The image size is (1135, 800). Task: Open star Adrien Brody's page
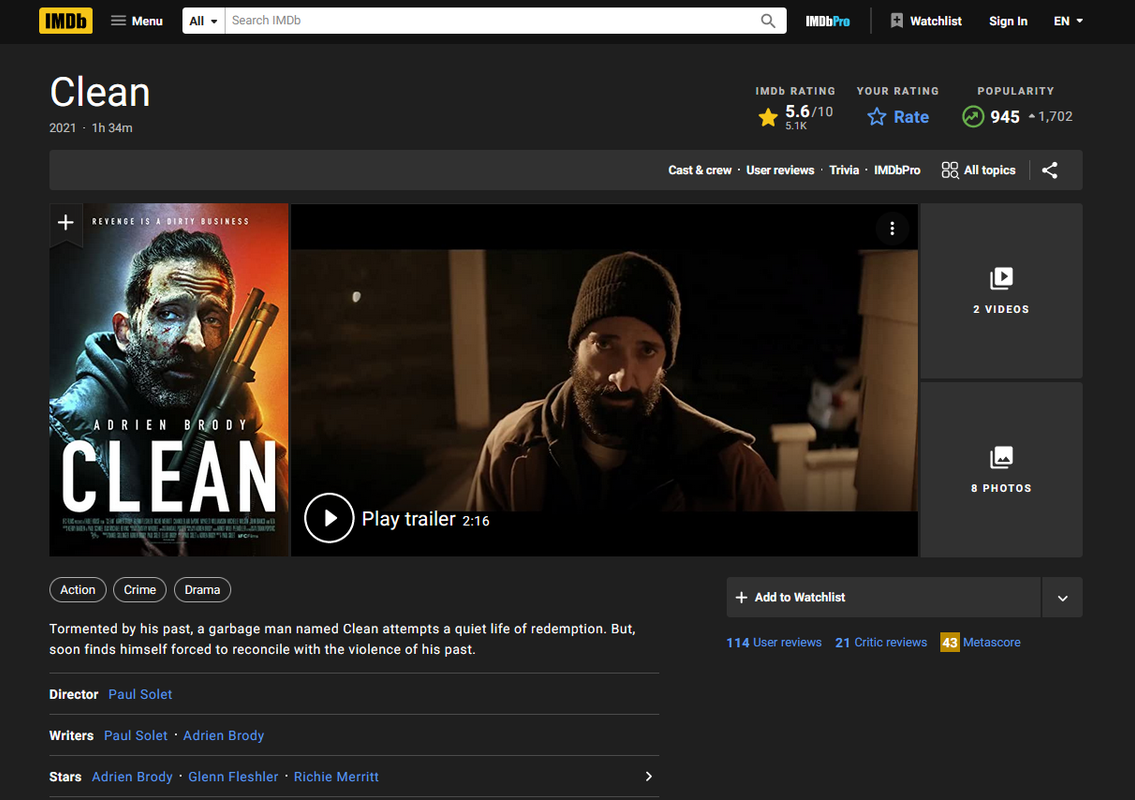tap(132, 777)
